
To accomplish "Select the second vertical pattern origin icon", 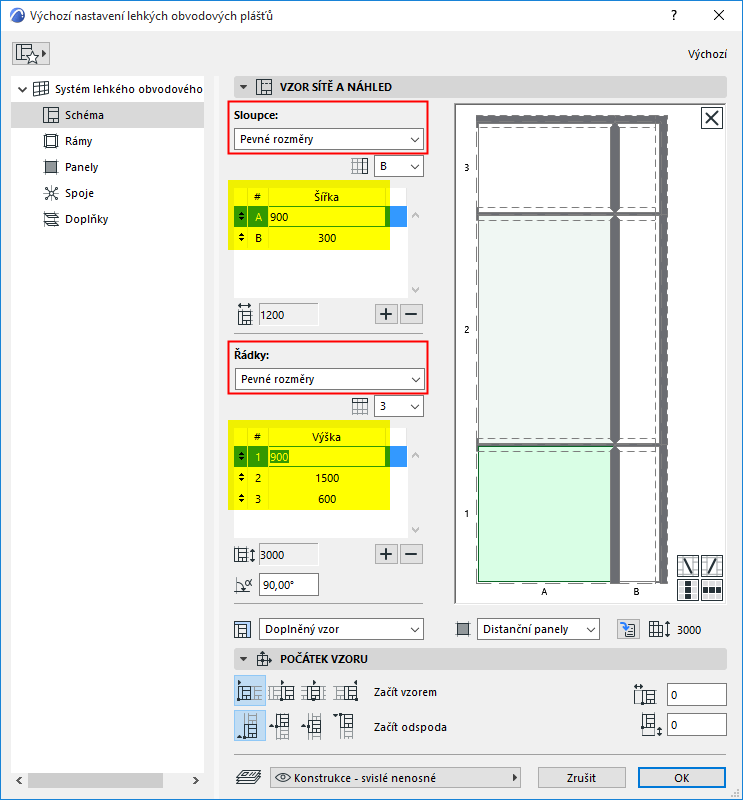I will pyautogui.click(x=282, y=726).
